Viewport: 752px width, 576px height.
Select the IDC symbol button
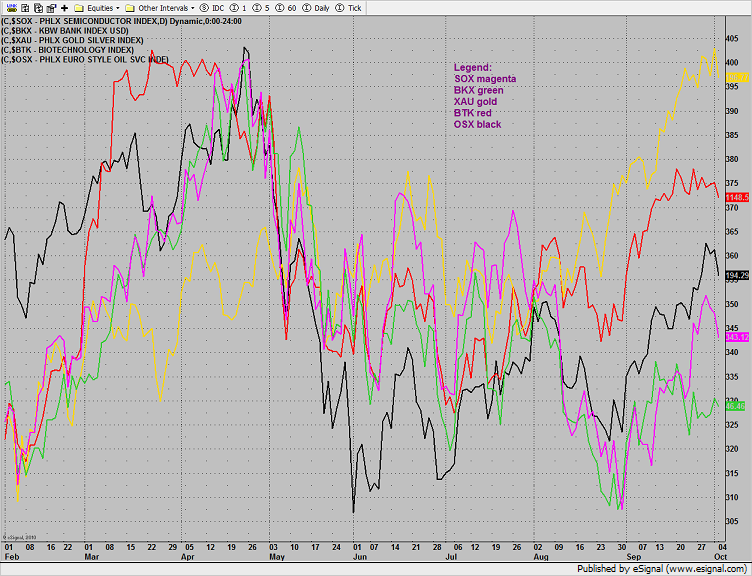[x=212, y=8]
